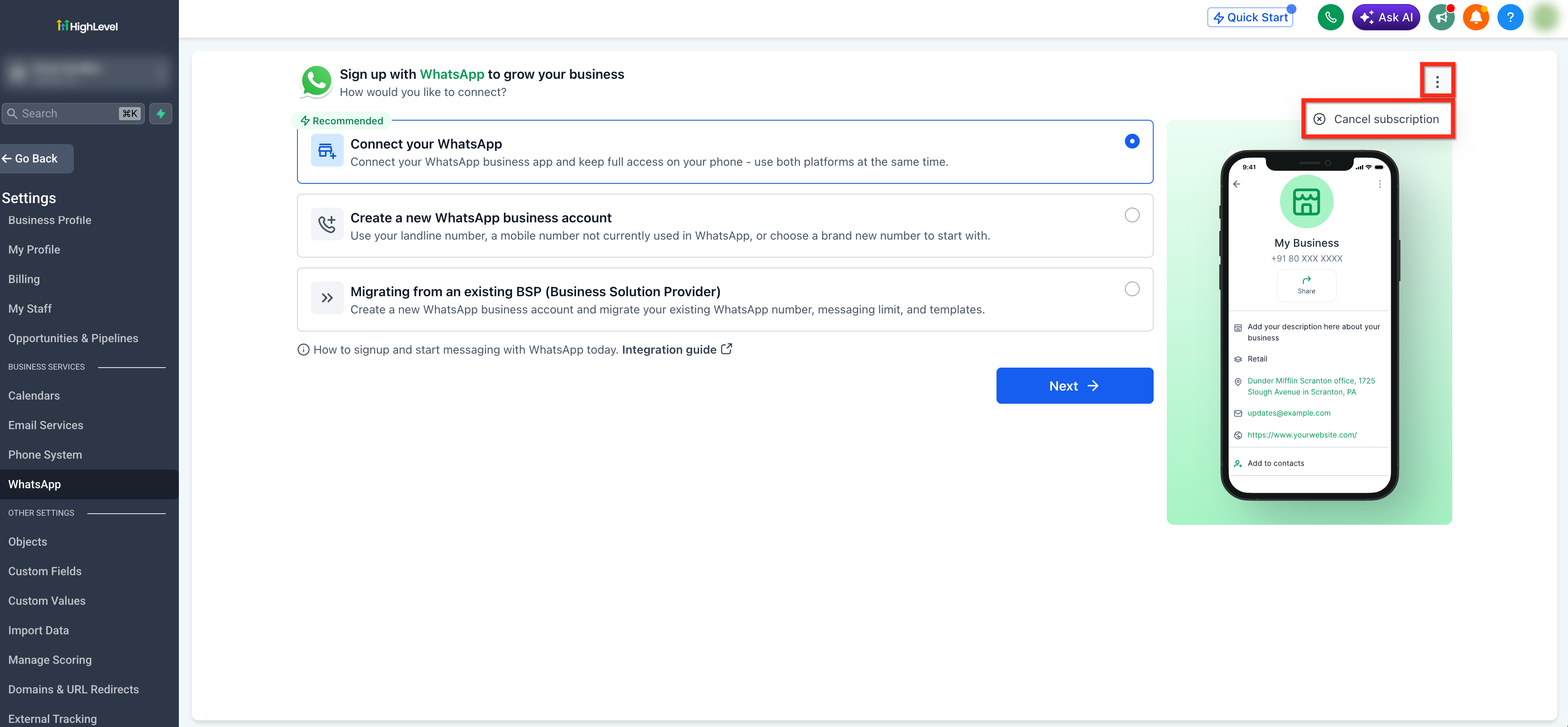Image resolution: width=1568 pixels, height=727 pixels.
Task: Select Migrating from an existing BSP radio
Action: pyautogui.click(x=1131, y=288)
